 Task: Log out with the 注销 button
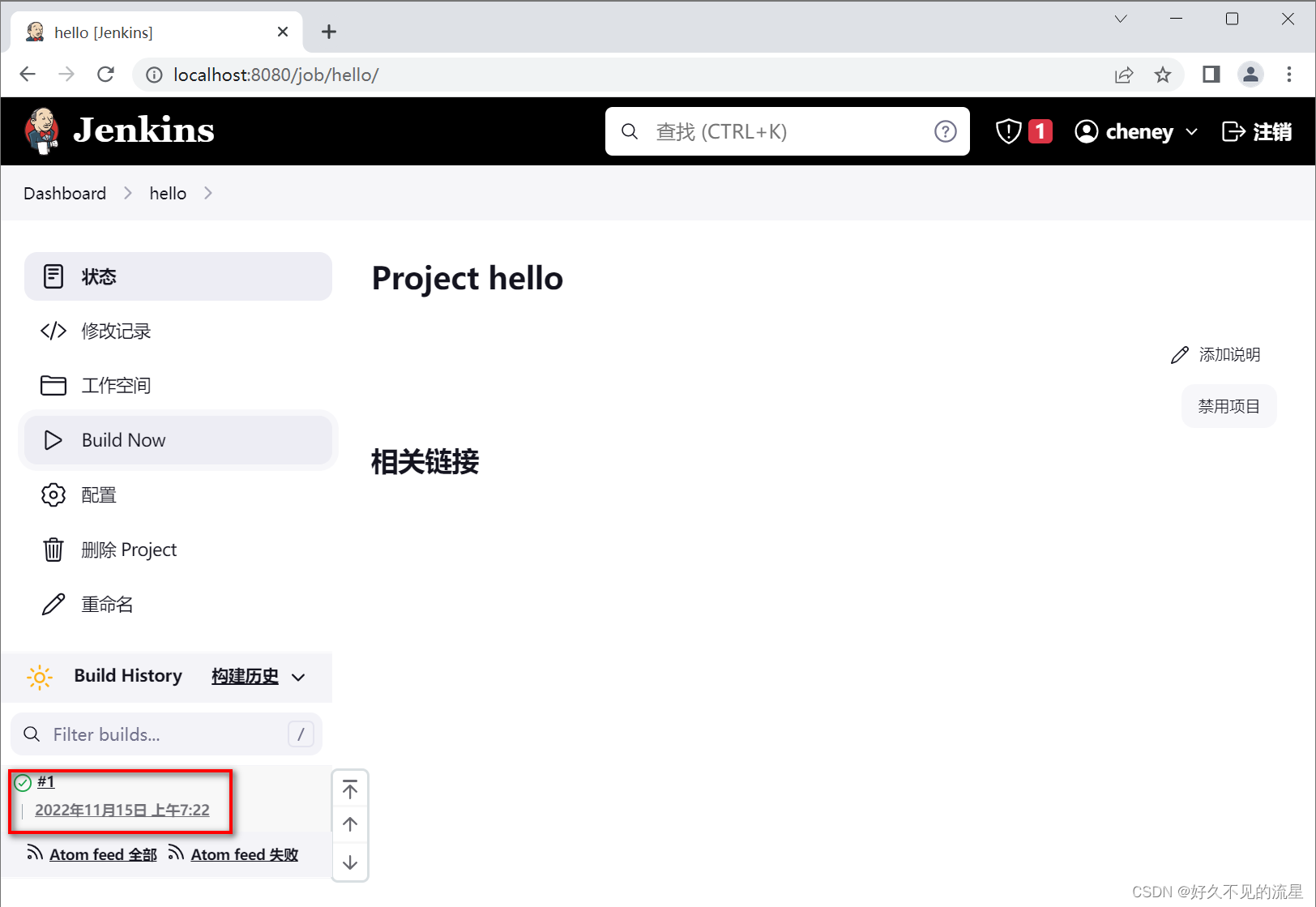[1257, 131]
